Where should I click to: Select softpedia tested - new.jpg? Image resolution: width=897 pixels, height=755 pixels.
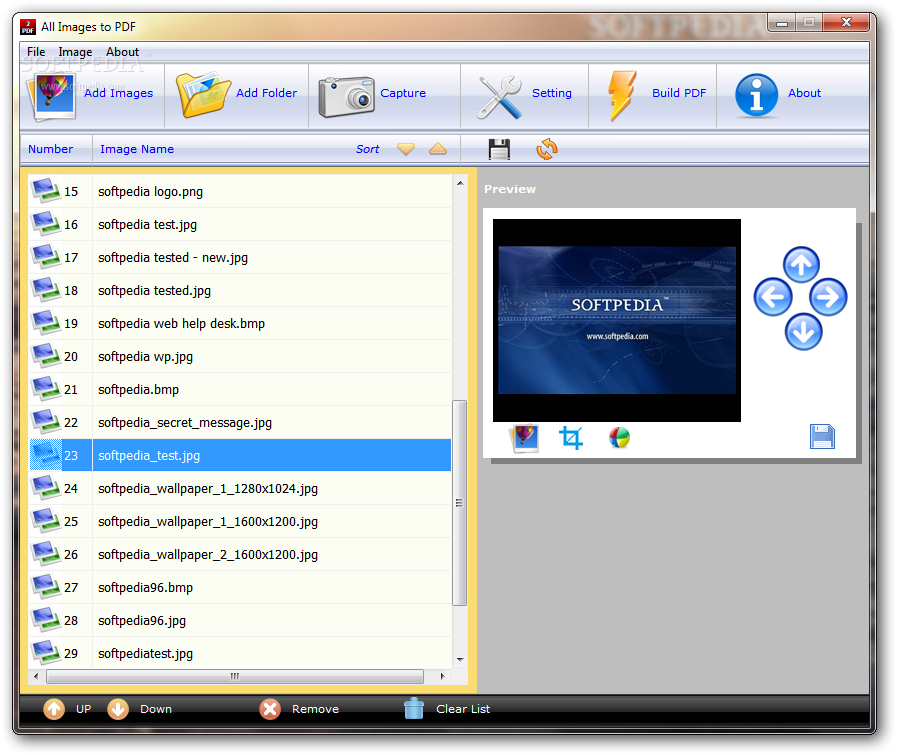coord(240,257)
